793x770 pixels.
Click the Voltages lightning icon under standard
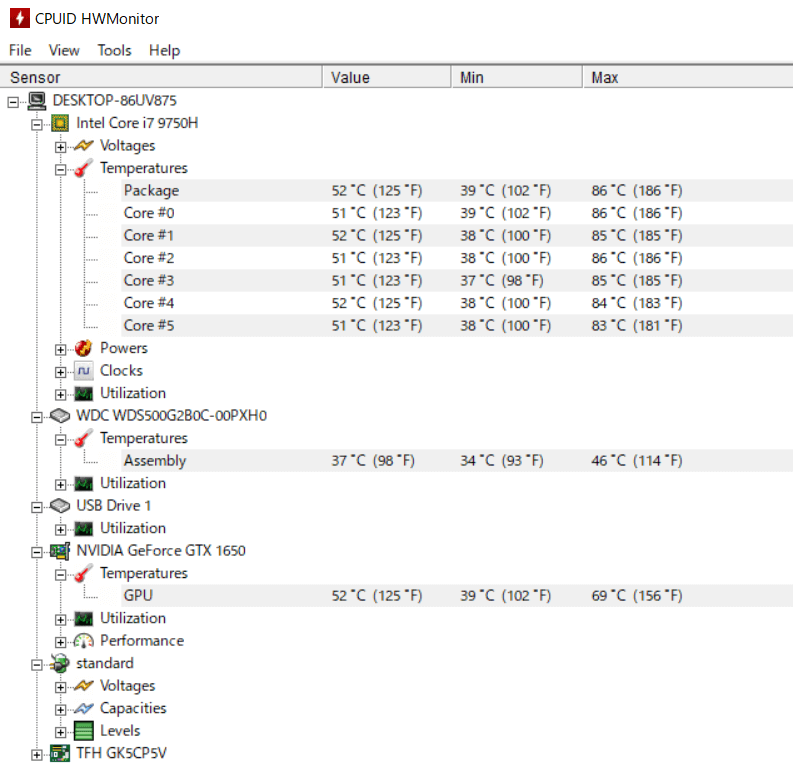click(83, 686)
